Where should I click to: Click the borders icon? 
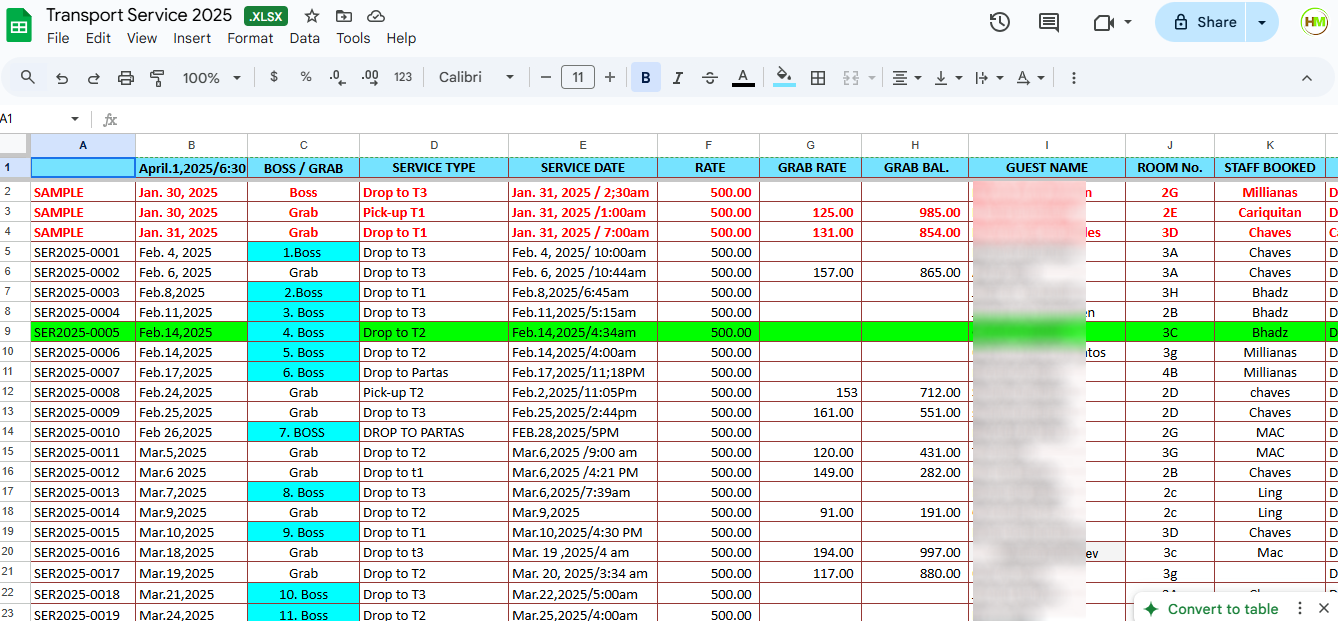point(818,78)
